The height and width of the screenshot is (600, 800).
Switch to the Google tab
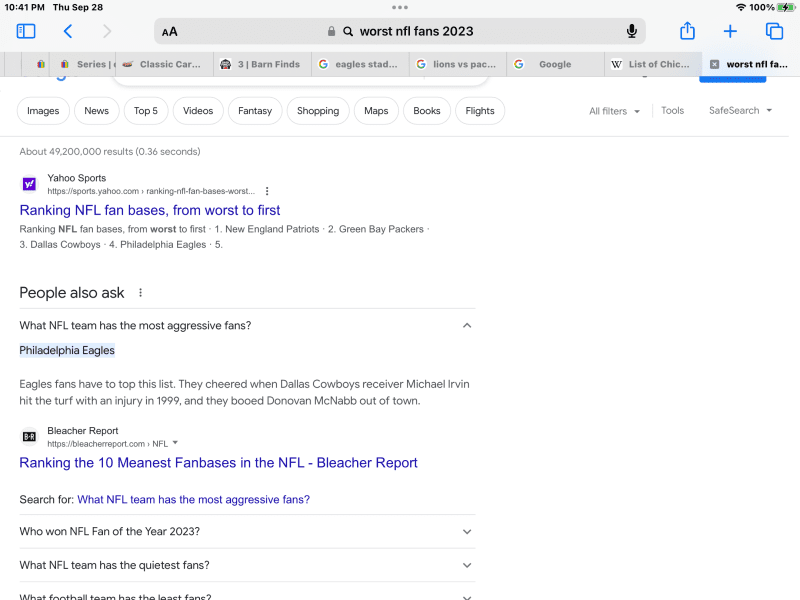pyautogui.click(x=556, y=64)
